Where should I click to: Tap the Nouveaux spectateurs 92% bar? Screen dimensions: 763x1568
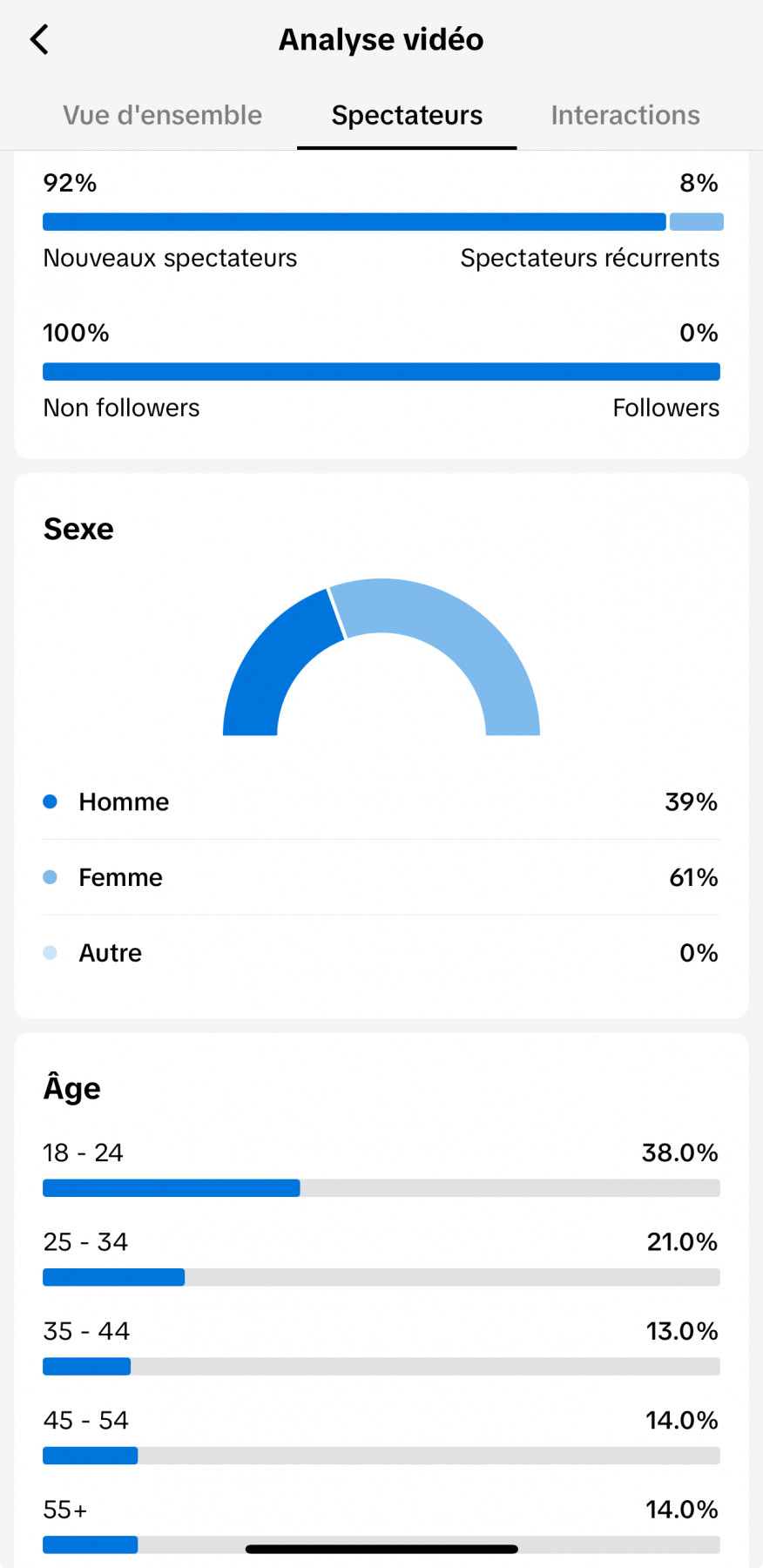(354, 222)
